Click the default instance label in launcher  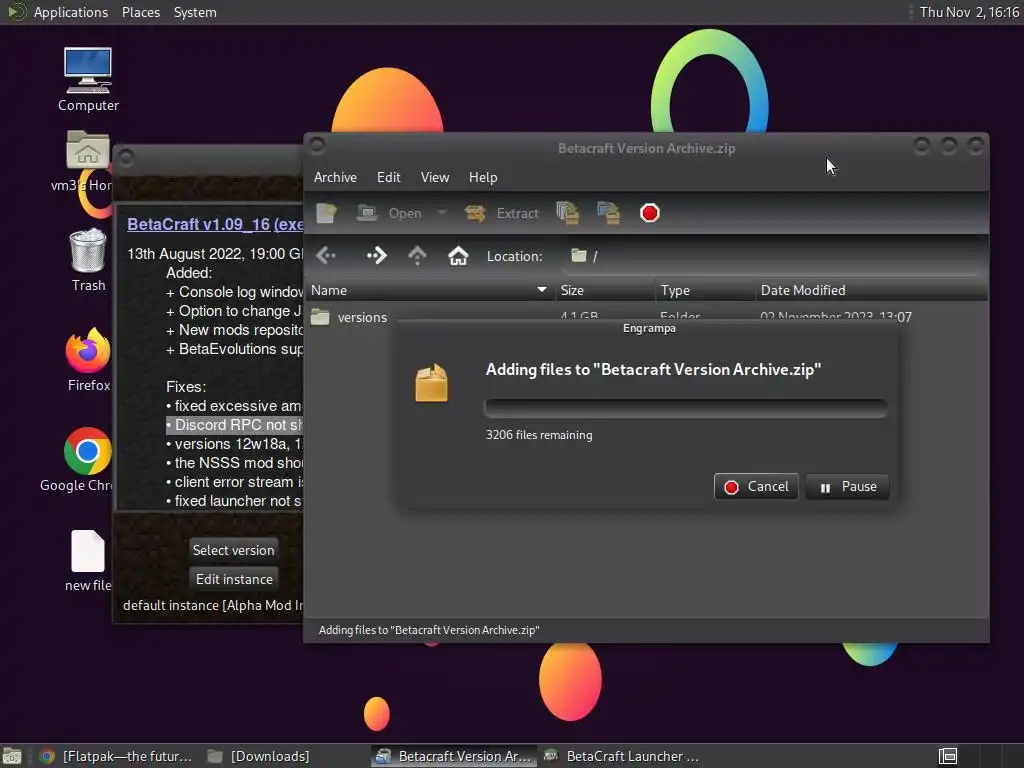[213, 605]
